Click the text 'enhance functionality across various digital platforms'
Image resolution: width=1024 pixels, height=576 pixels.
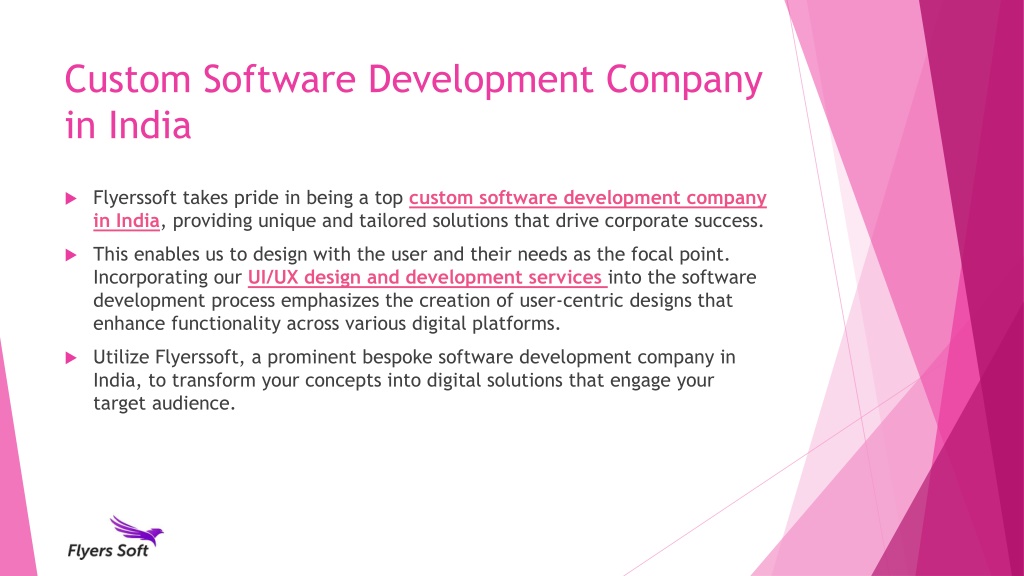pos(327,324)
